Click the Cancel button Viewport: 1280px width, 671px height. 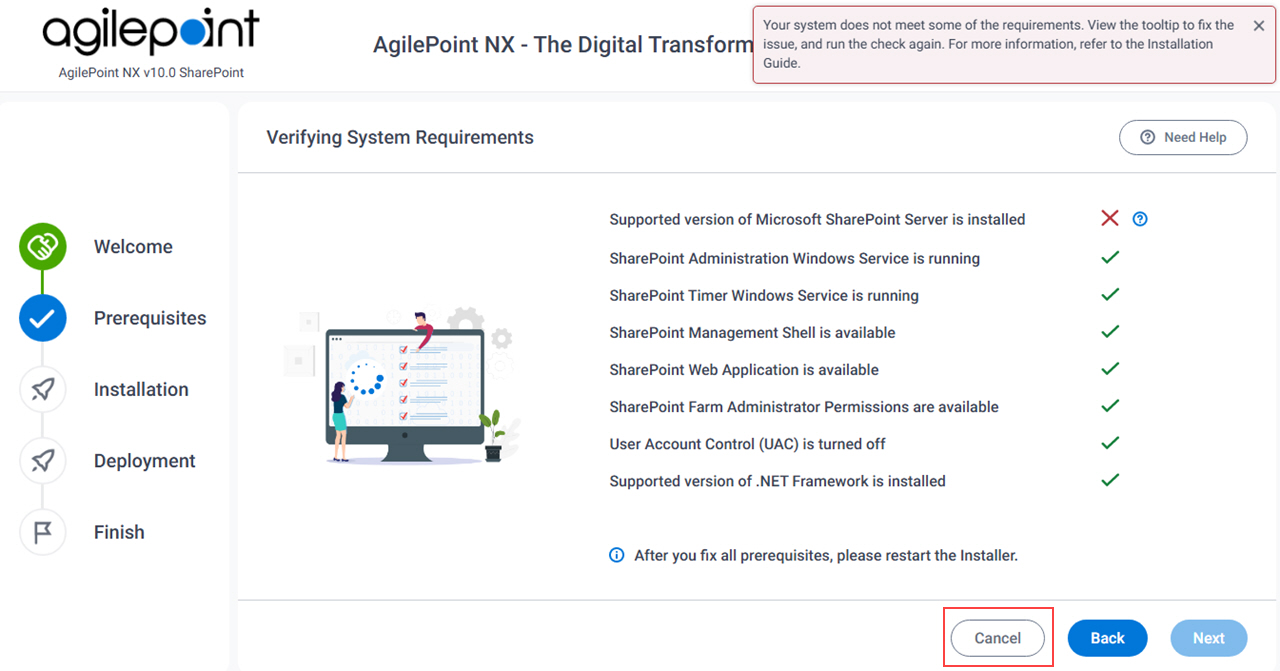[997, 638]
